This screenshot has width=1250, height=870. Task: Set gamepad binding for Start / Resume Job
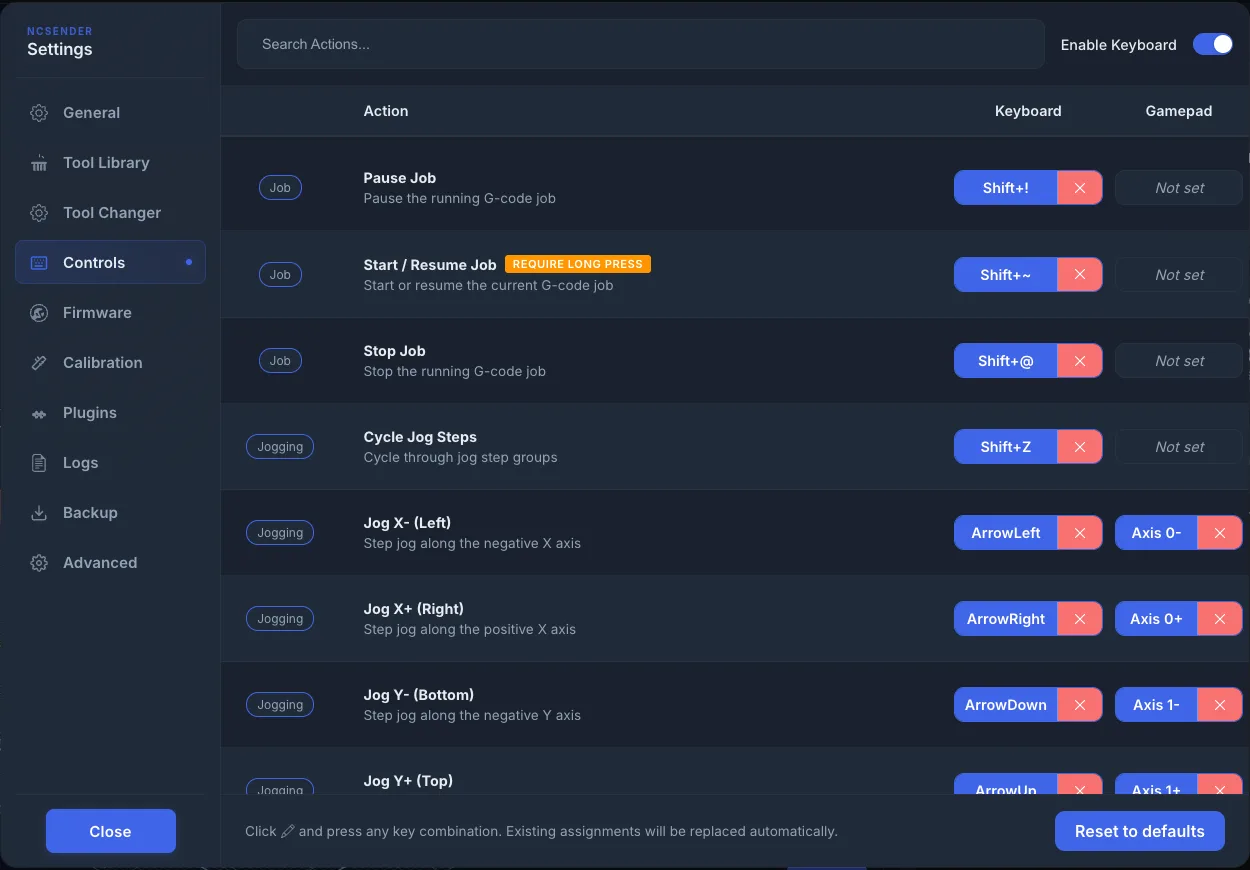pos(1179,275)
